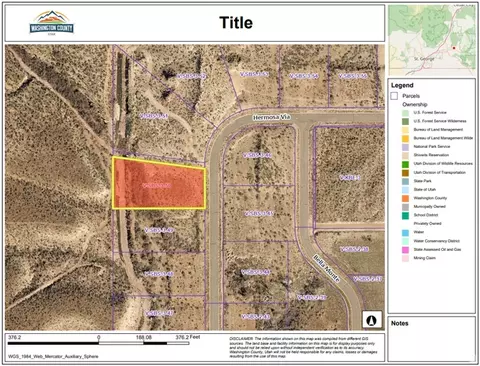Click the Utah Division of Wildlife Resources swatch
This screenshot has height=366, width=480.
click(405, 164)
